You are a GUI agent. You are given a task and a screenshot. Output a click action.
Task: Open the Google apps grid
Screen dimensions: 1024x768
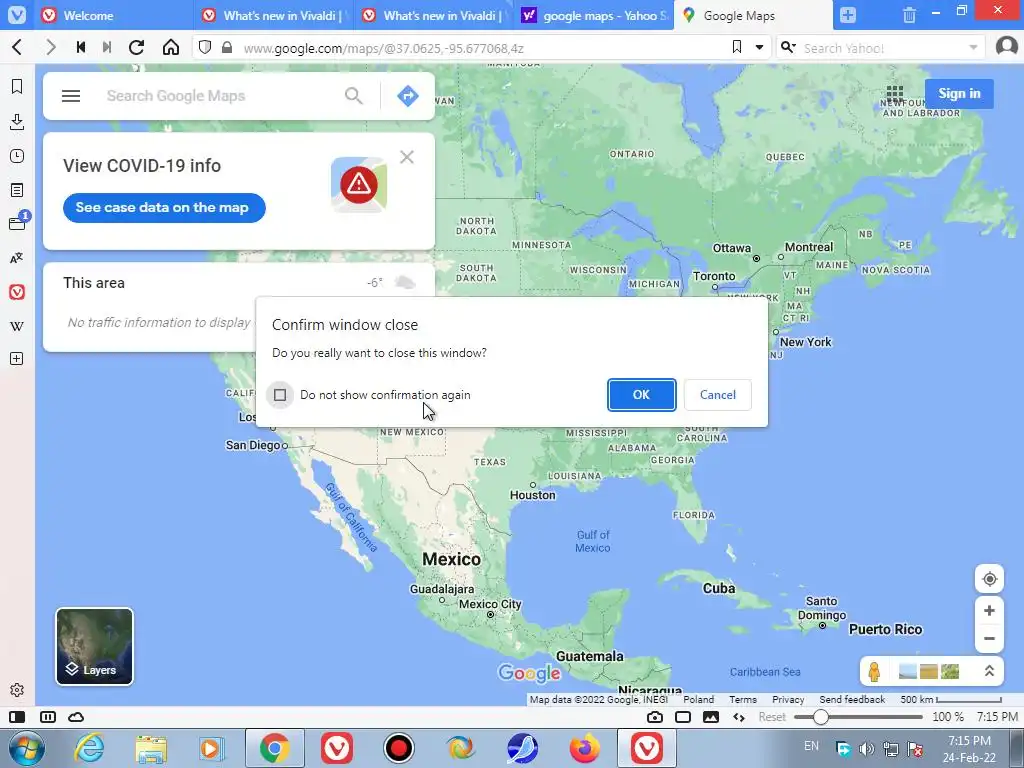pos(895,93)
